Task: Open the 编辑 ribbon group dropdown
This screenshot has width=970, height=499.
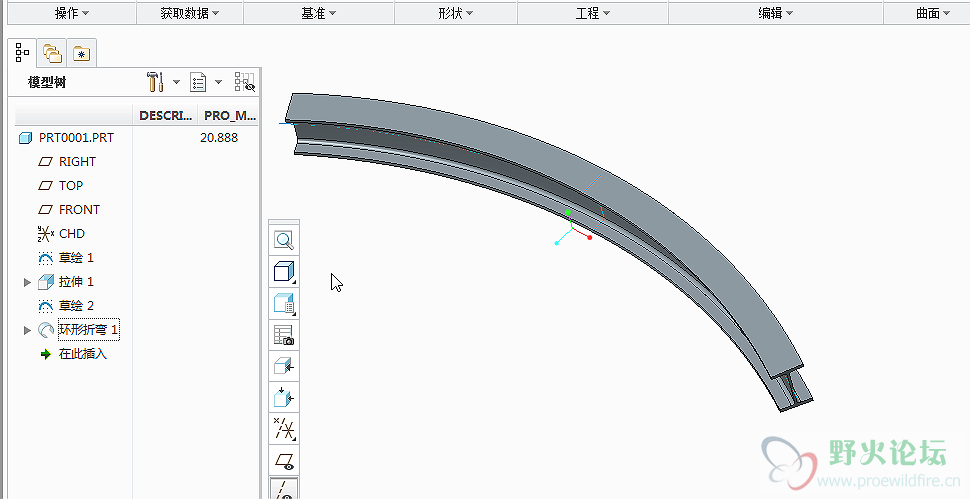Action: tap(776, 13)
